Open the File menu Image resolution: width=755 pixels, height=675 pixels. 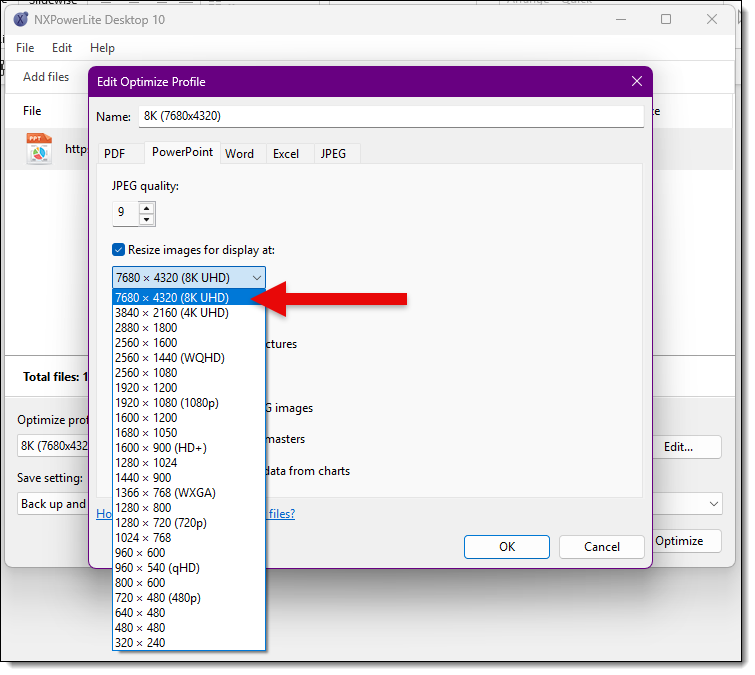25,48
